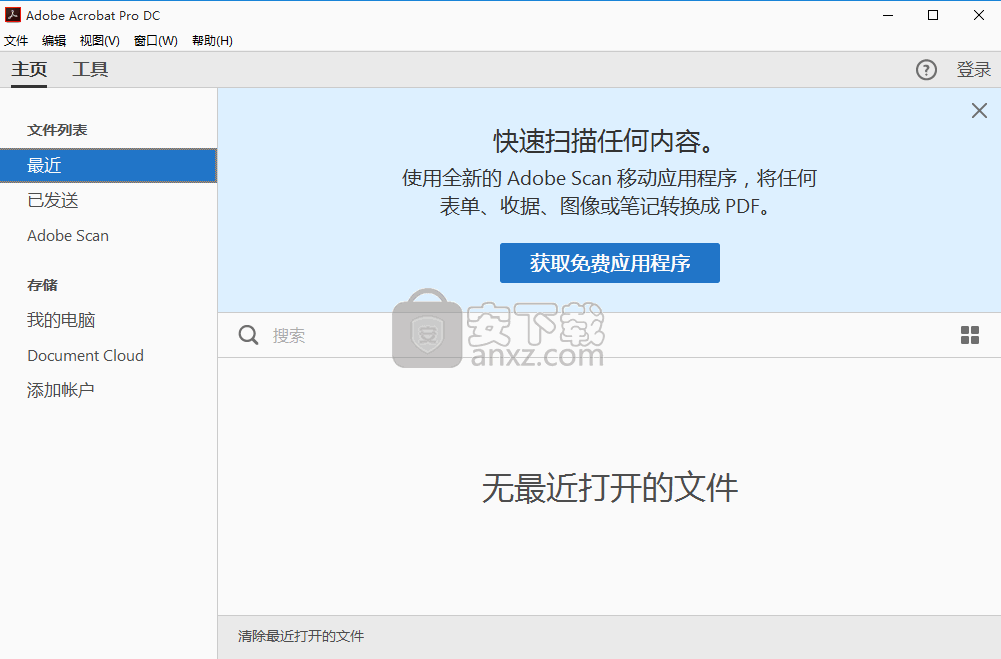Close the Adobe Scan promo banner
The width and height of the screenshot is (1001, 659).
pyautogui.click(x=979, y=110)
